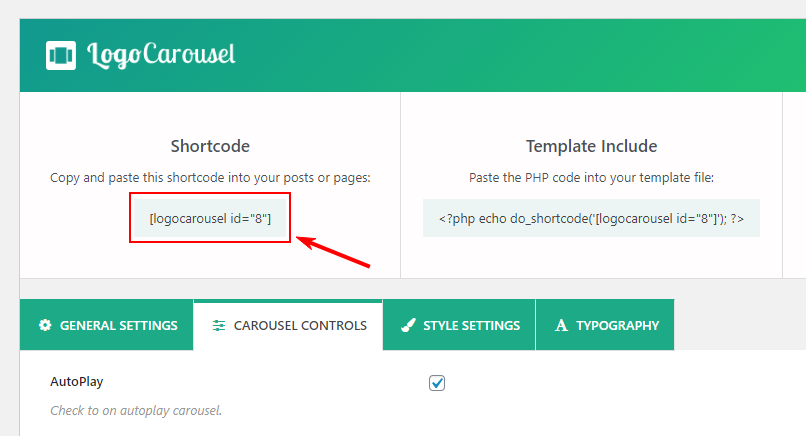The height and width of the screenshot is (436, 806).
Task: Click the sliders icon on Carousel Controls
Action: [x=219, y=325]
